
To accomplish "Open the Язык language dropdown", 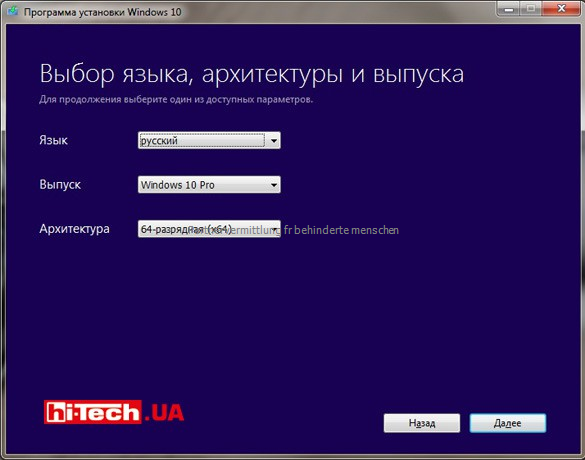I will pyautogui.click(x=209, y=140).
